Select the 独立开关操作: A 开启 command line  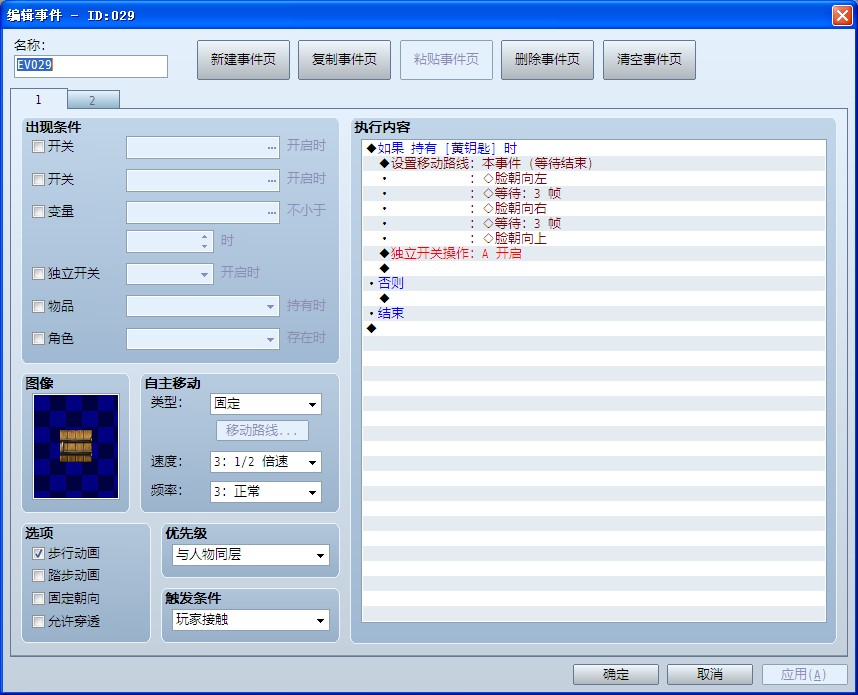pyautogui.click(x=594, y=253)
